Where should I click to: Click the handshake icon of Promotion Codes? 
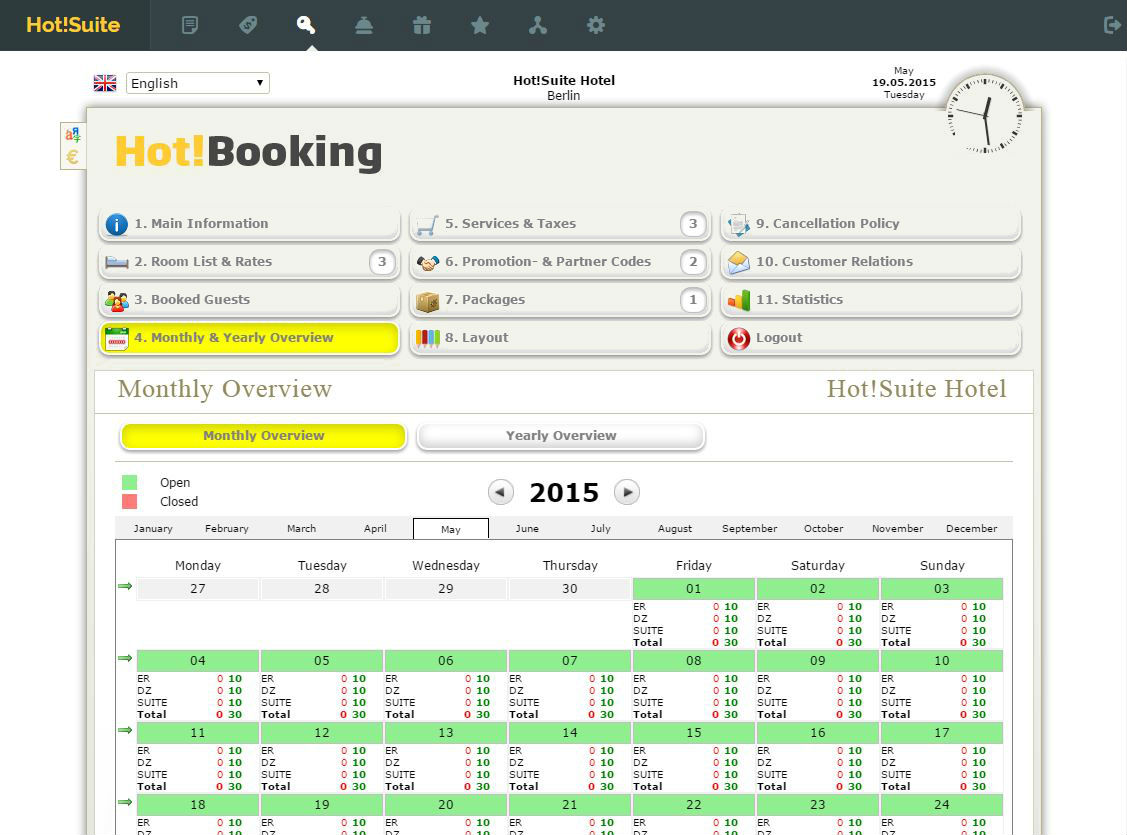pos(428,263)
